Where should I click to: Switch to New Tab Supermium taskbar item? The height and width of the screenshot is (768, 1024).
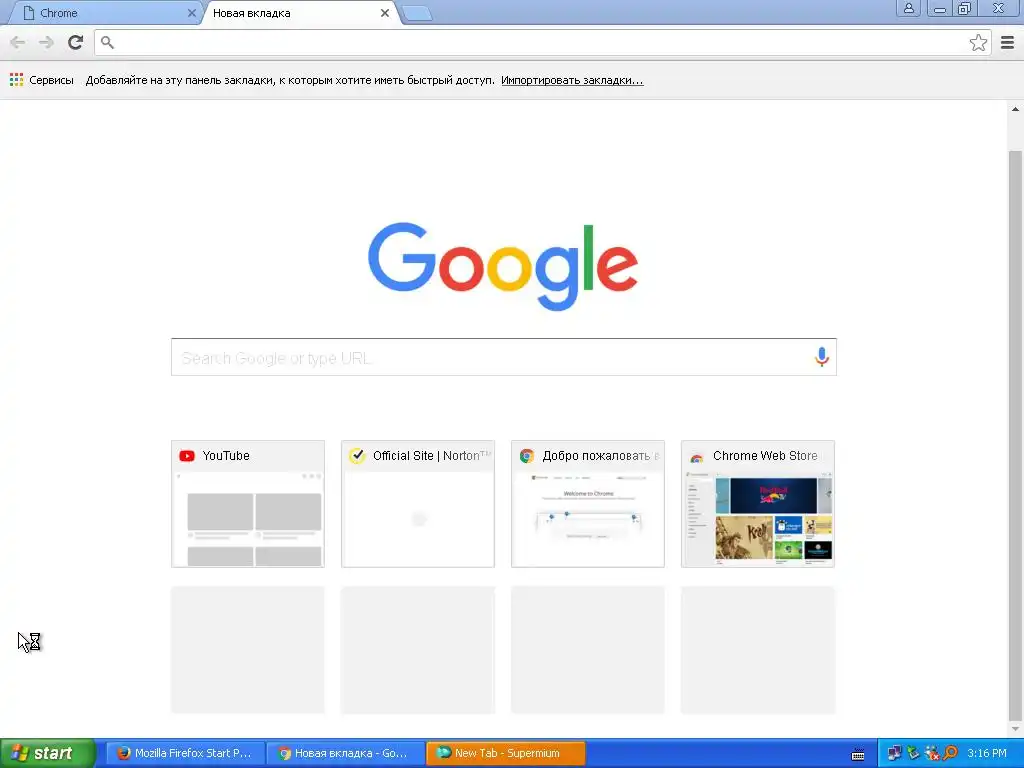pos(505,753)
